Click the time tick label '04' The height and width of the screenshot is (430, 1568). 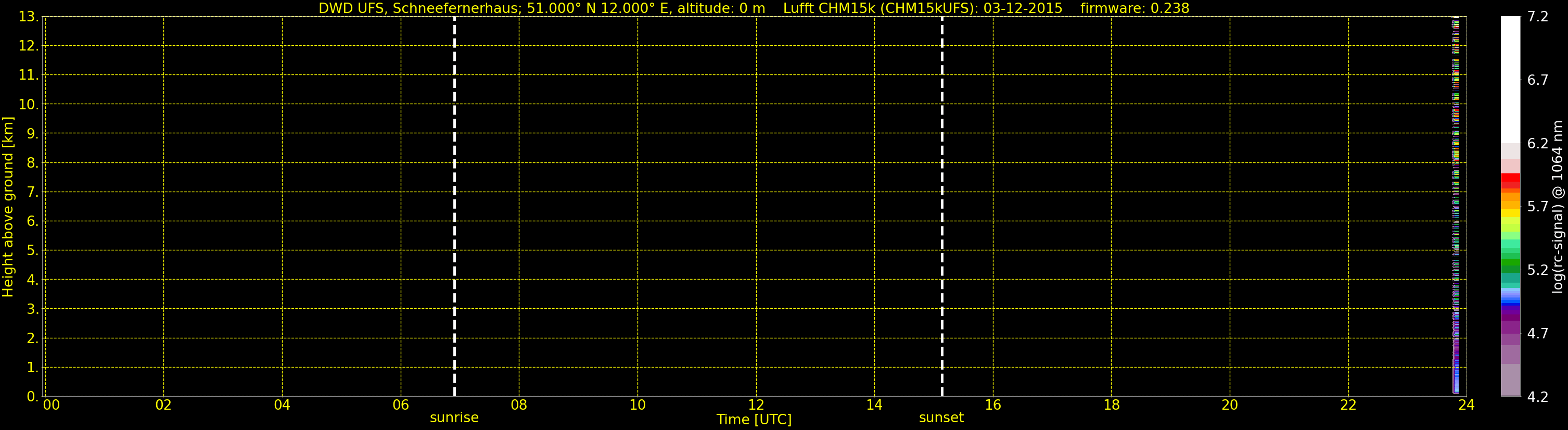click(x=283, y=405)
